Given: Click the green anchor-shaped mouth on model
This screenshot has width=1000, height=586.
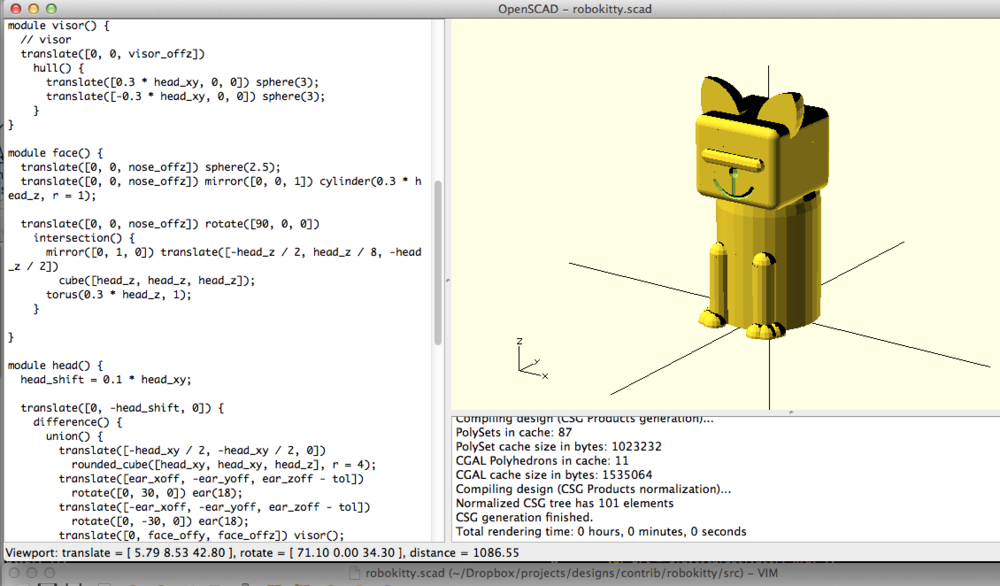Looking at the screenshot, I should click(x=733, y=186).
